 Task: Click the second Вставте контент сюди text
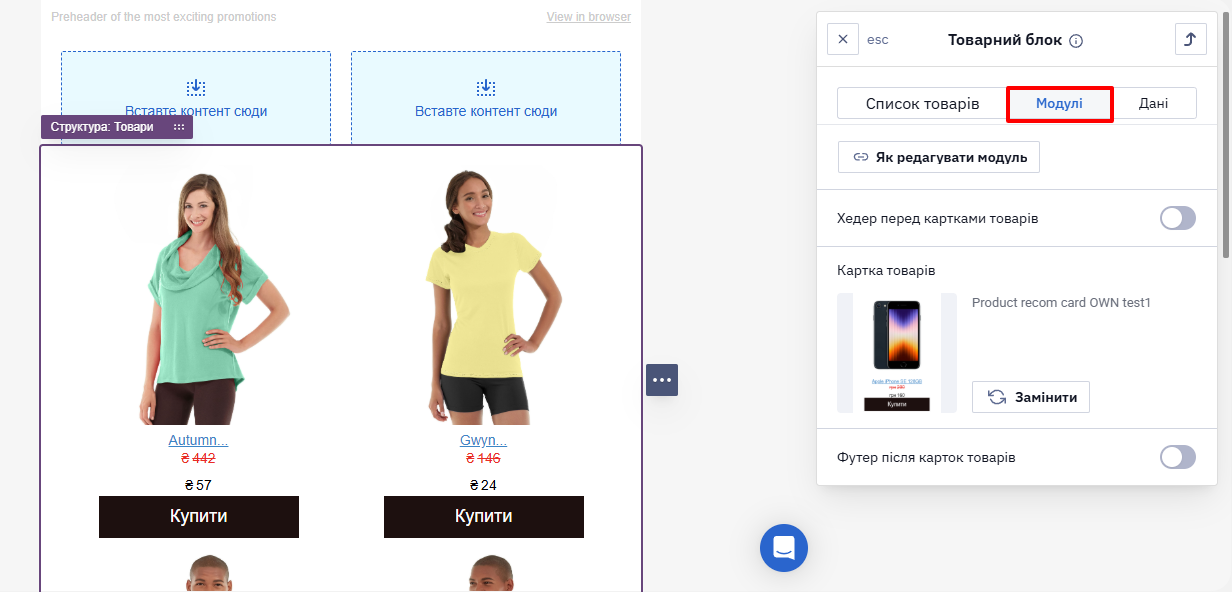486,111
